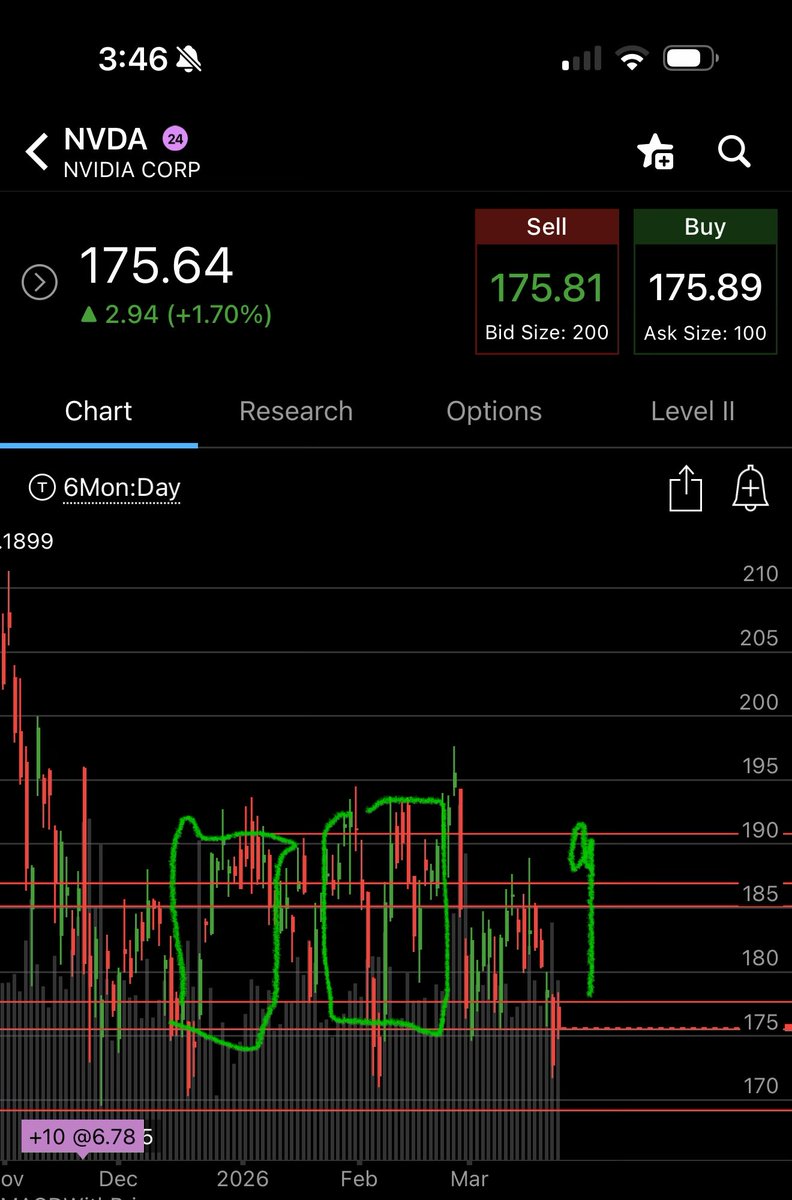The width and height of the screenshot is (792, 1200).
Task: Tap the 3:46 clock in status bar
Action: pyautogui.click(x=132, y=59)
